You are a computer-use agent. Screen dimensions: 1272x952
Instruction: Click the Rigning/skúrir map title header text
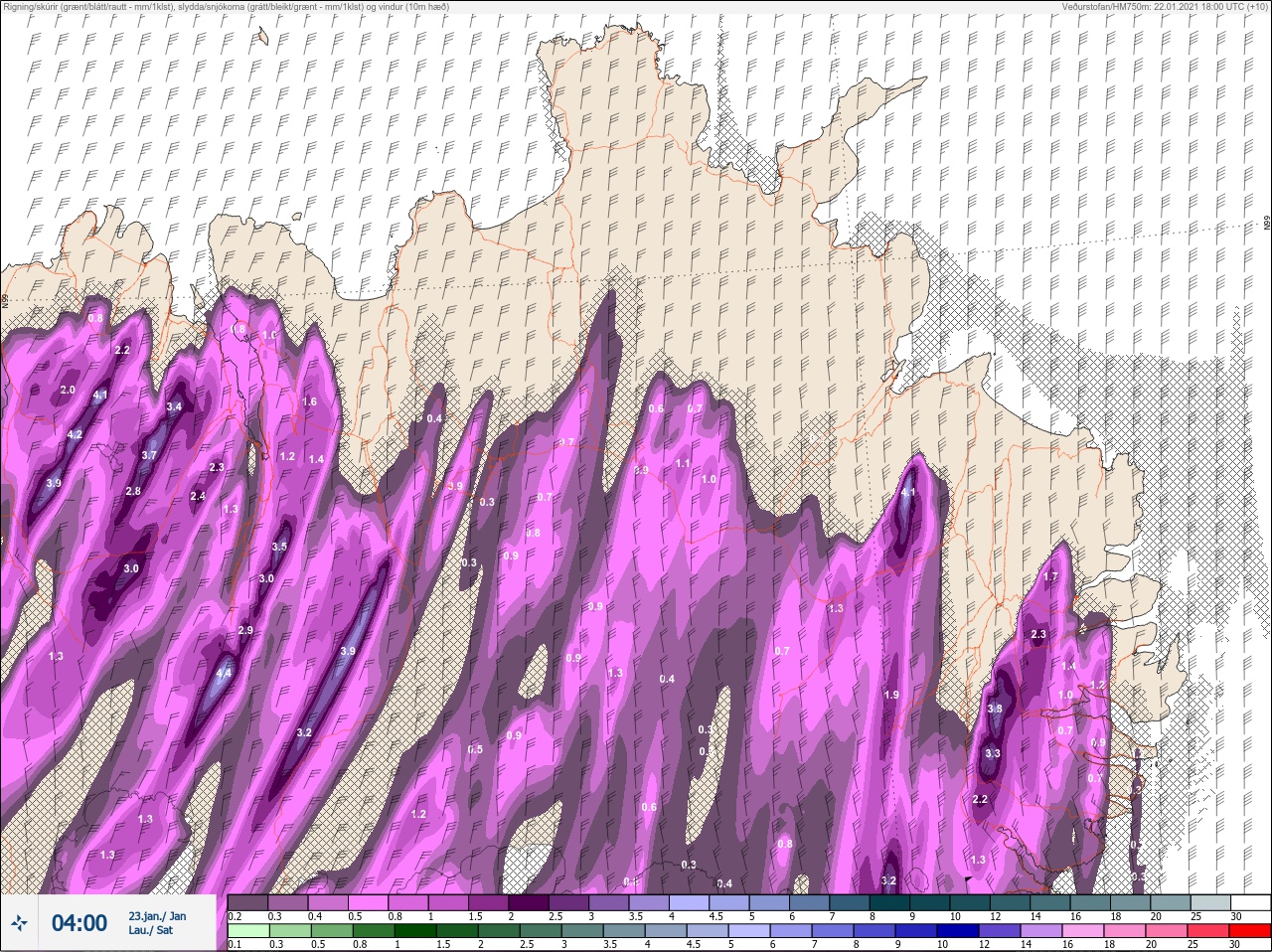point(225,7)
